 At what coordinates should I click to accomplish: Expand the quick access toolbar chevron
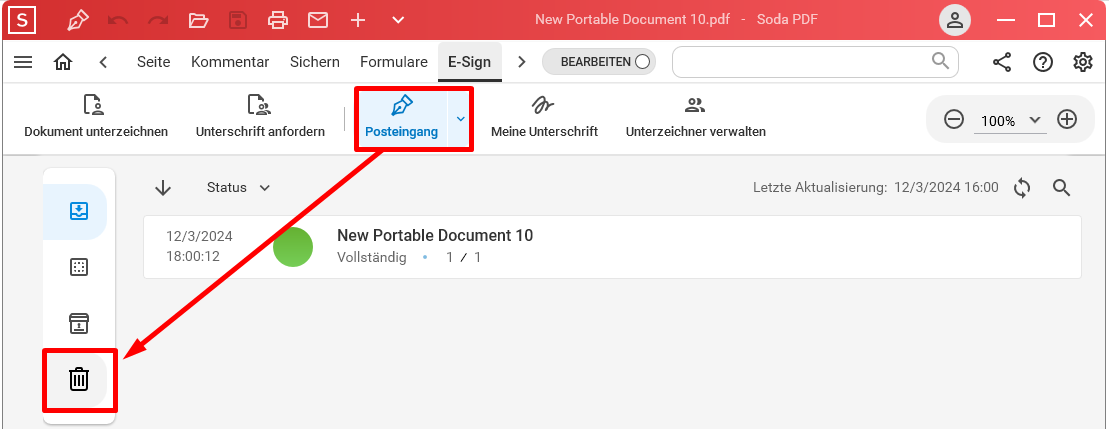point(398,20)
